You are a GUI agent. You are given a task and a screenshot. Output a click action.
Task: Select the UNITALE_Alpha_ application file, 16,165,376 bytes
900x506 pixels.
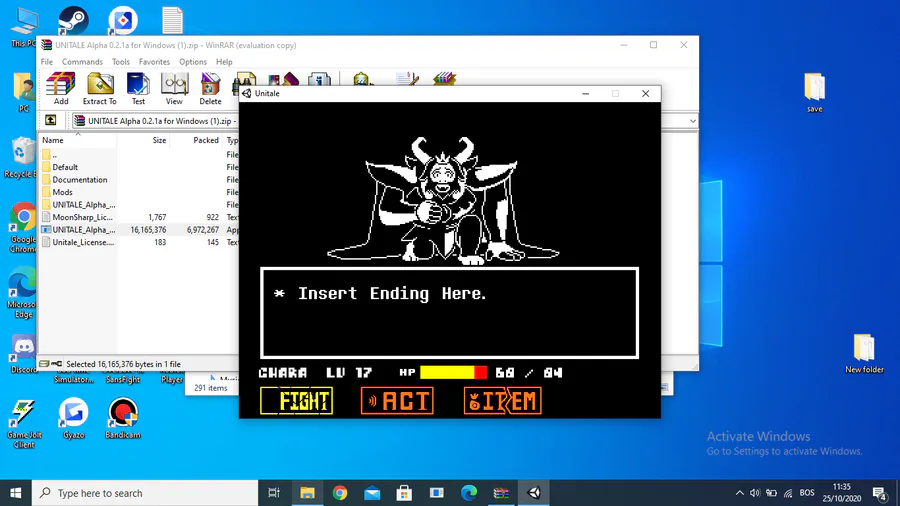tap(139, 229)
